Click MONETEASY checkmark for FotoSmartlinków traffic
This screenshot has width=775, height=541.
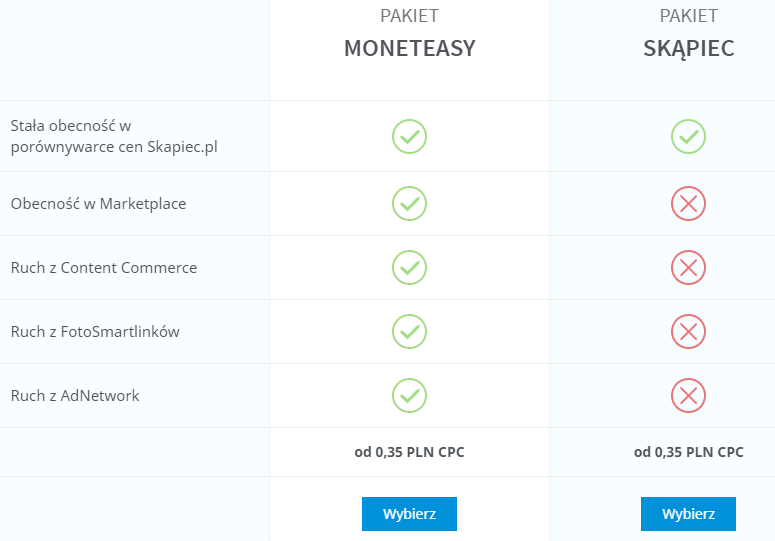pos(409,332)
